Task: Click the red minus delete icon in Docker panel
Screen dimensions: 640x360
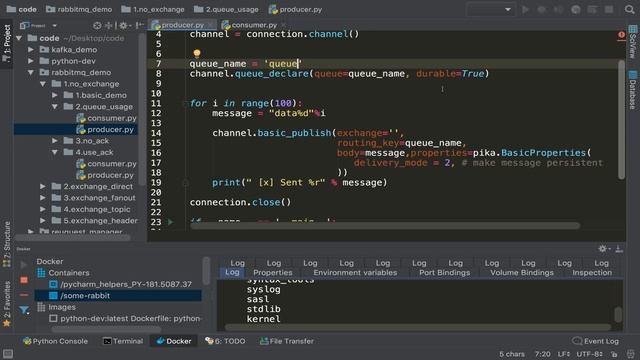Action: click(x=24, y=295)
